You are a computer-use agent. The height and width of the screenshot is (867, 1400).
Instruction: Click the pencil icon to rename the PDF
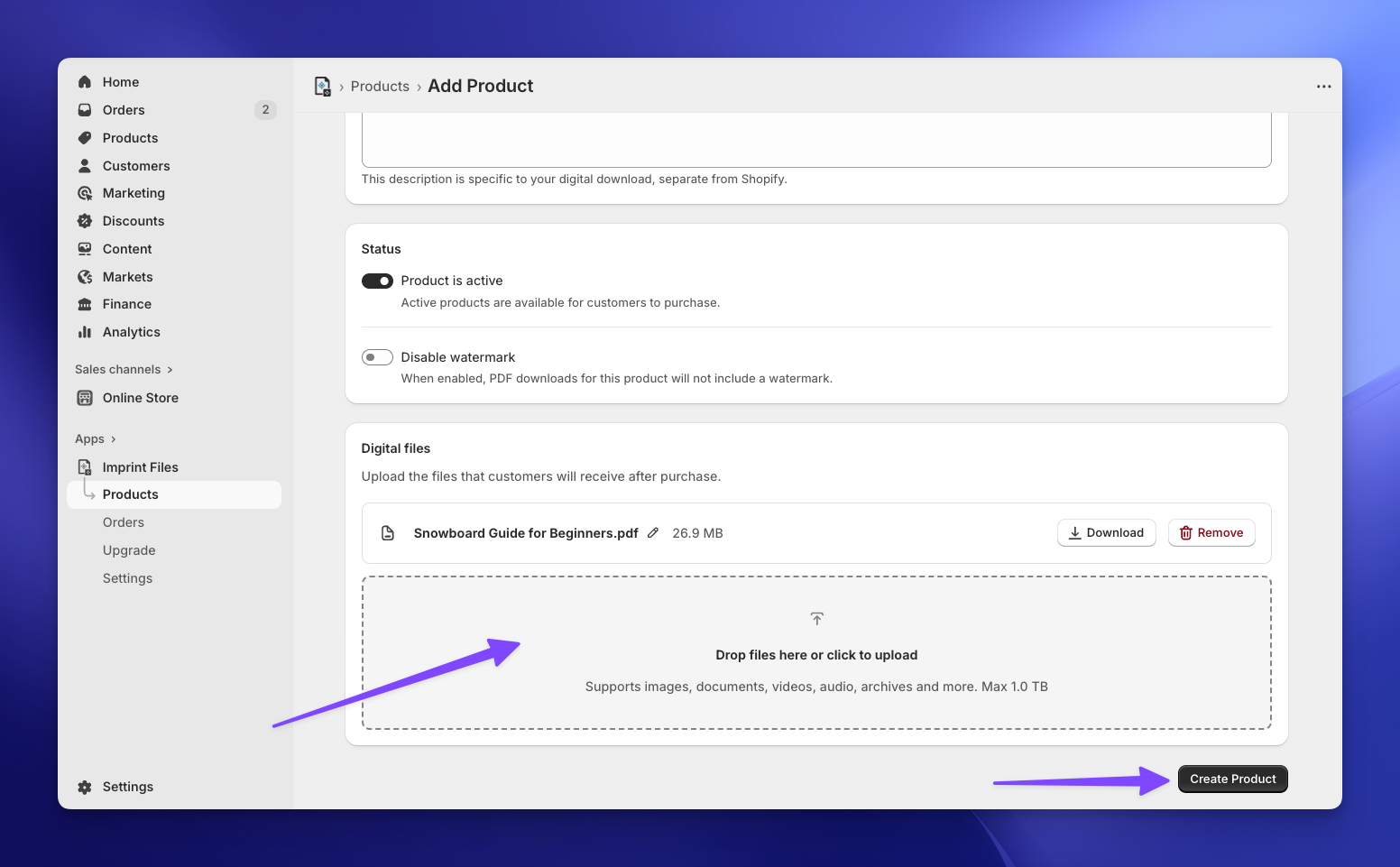(x=653, y=532)
